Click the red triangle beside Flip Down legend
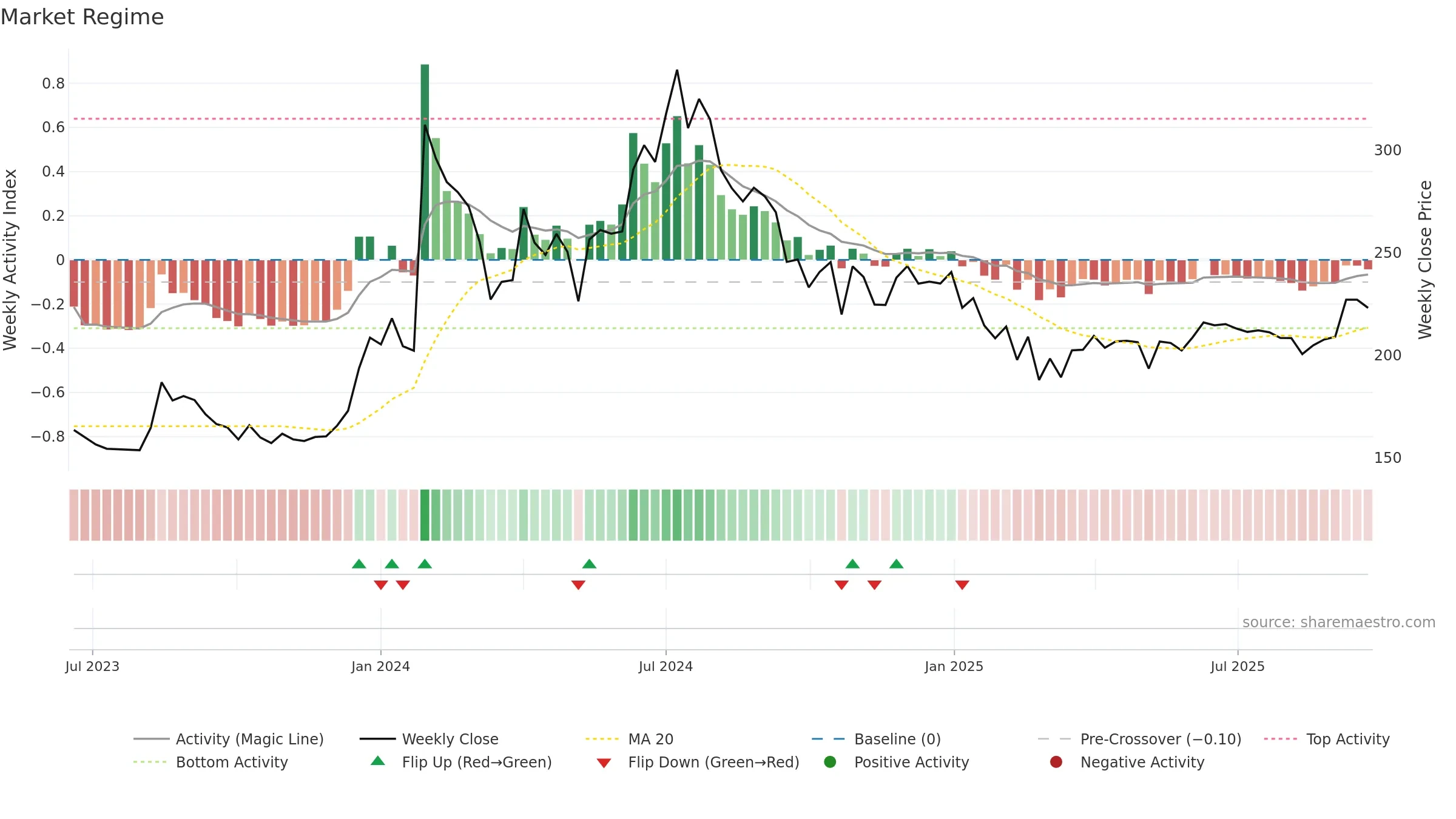The height and width of the screenshot is (819, 1456). (x=604, y=763)
